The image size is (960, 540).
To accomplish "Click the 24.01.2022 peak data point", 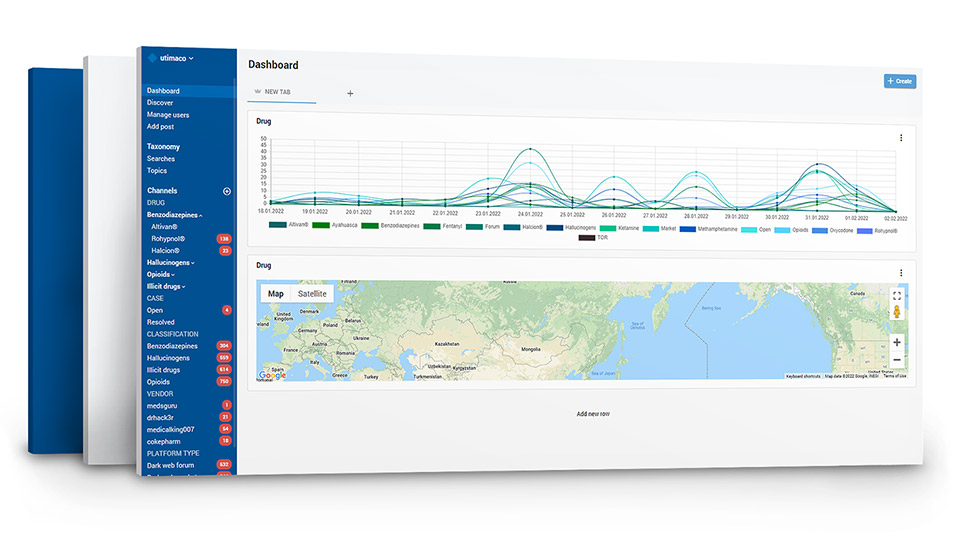I will (530, 149).
